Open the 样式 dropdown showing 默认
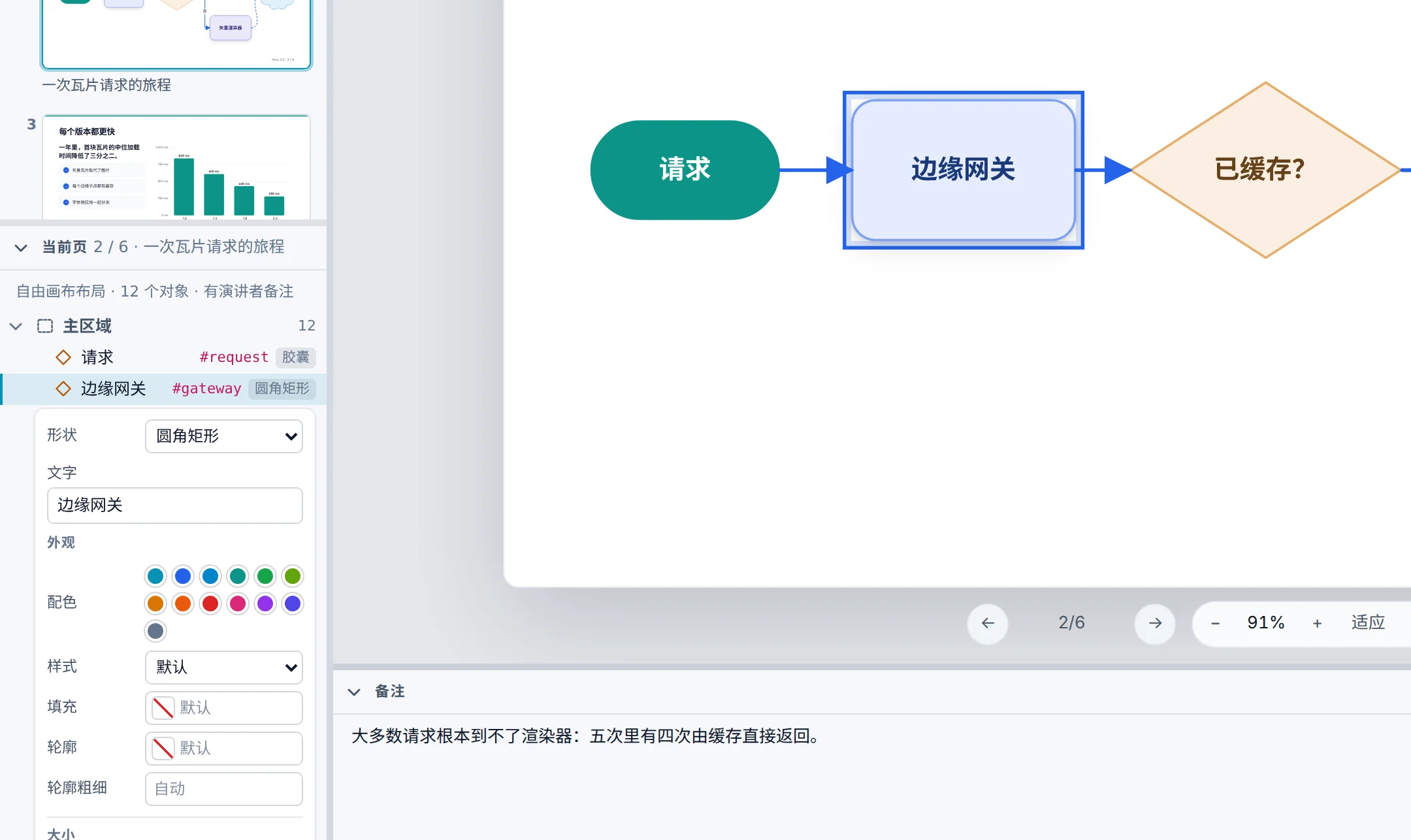 pyautogui.click(x=224, y=668)
